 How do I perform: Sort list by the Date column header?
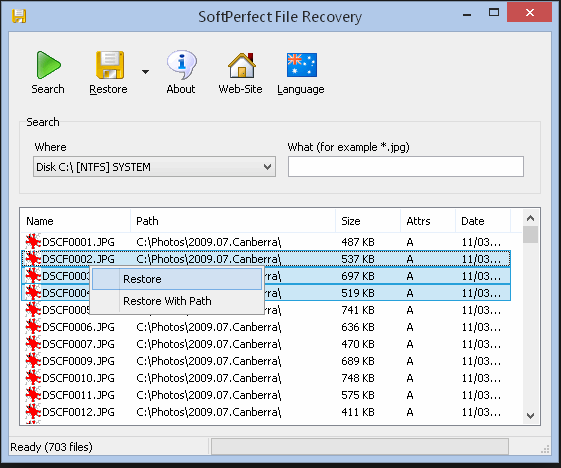(x=483, y=221)
